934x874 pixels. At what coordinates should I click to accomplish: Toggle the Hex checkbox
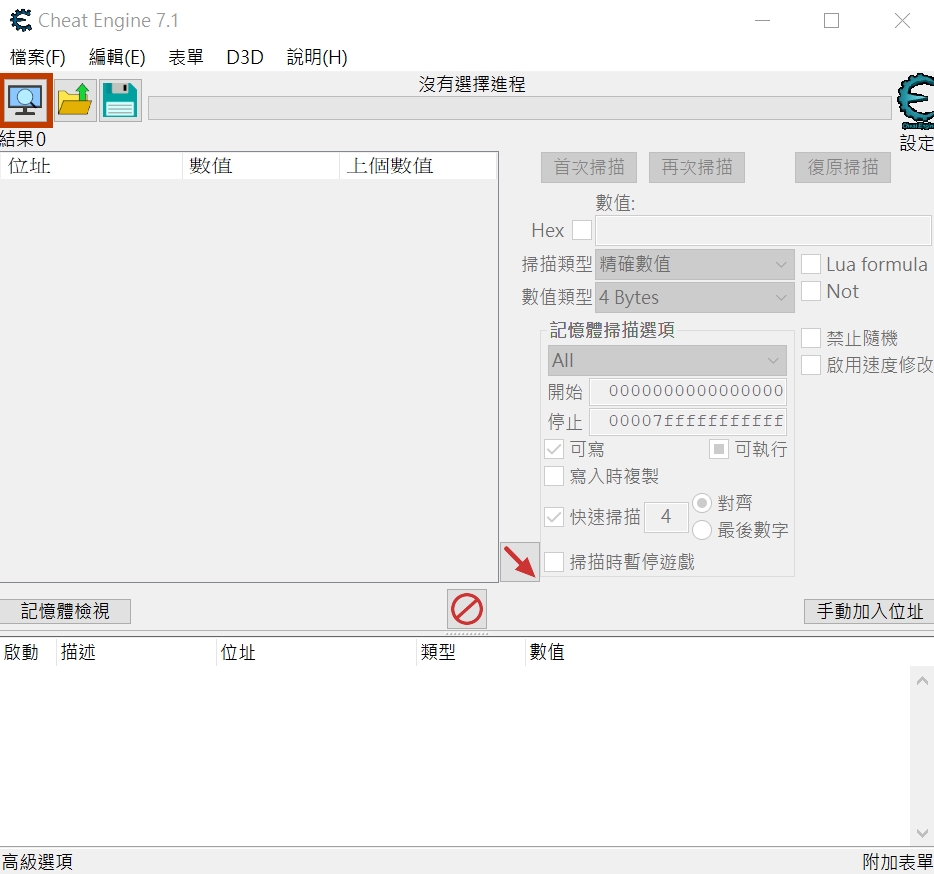581,230
